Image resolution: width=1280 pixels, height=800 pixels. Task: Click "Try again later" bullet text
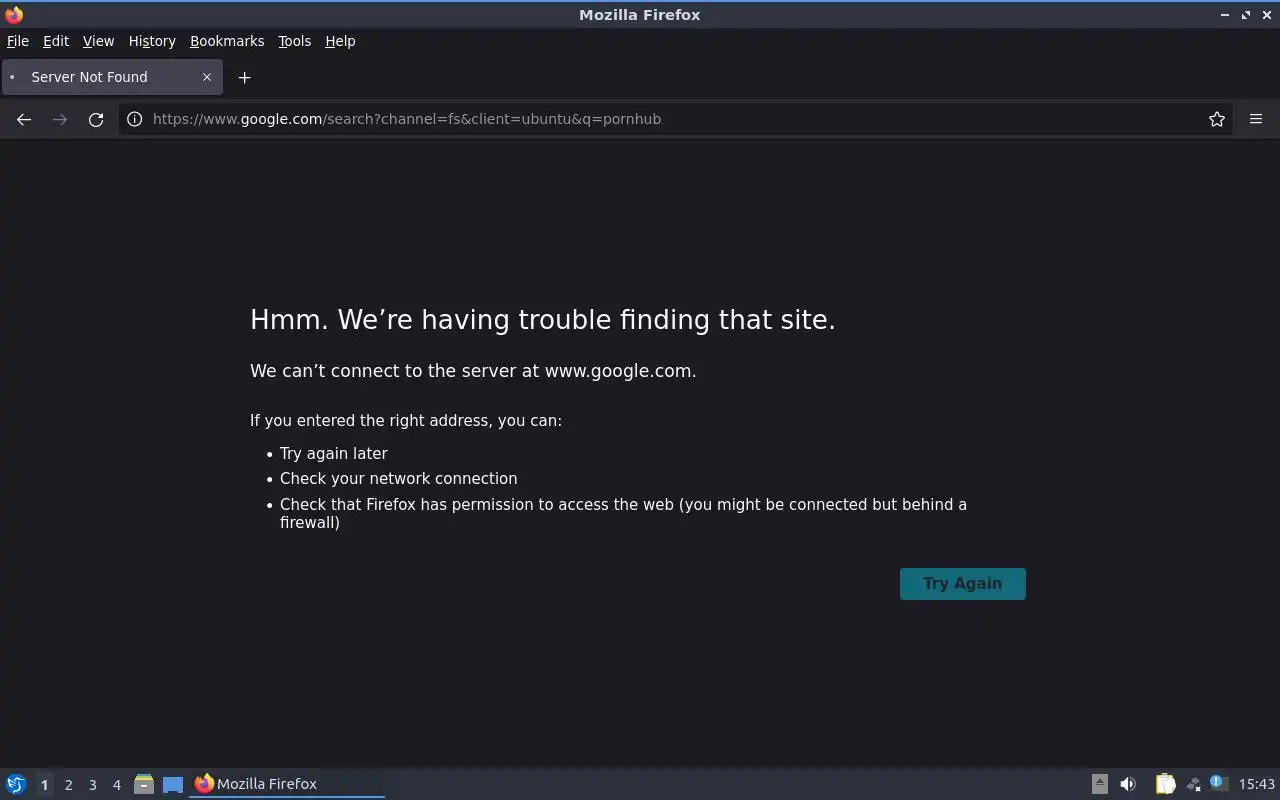coord(334,453)
